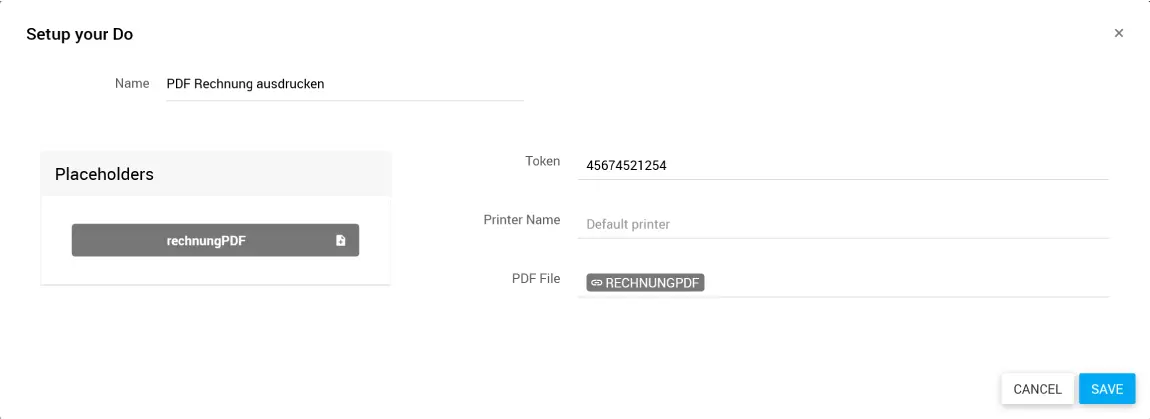The image size is (1150, 419).
Task: Click the Token label
Action: (x=543, y=161)
